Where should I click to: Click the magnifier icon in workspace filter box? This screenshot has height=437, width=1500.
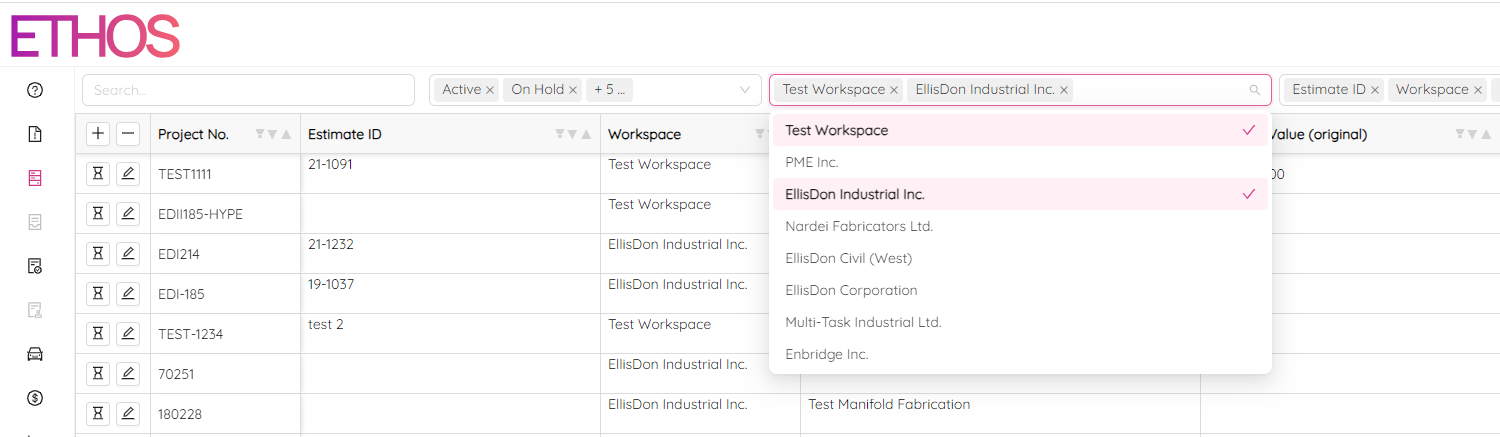click(1255, 90)
